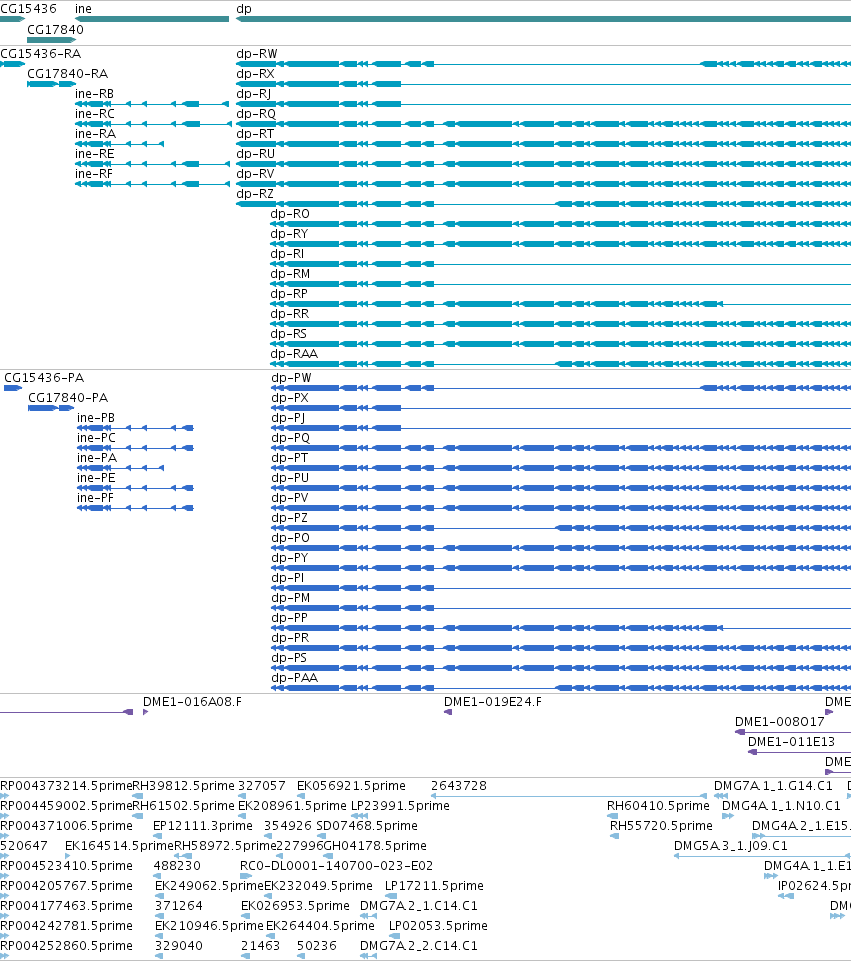The image size is (851, 961).
Task: Select EST RH55720.5prime
Action: point(661,826)
